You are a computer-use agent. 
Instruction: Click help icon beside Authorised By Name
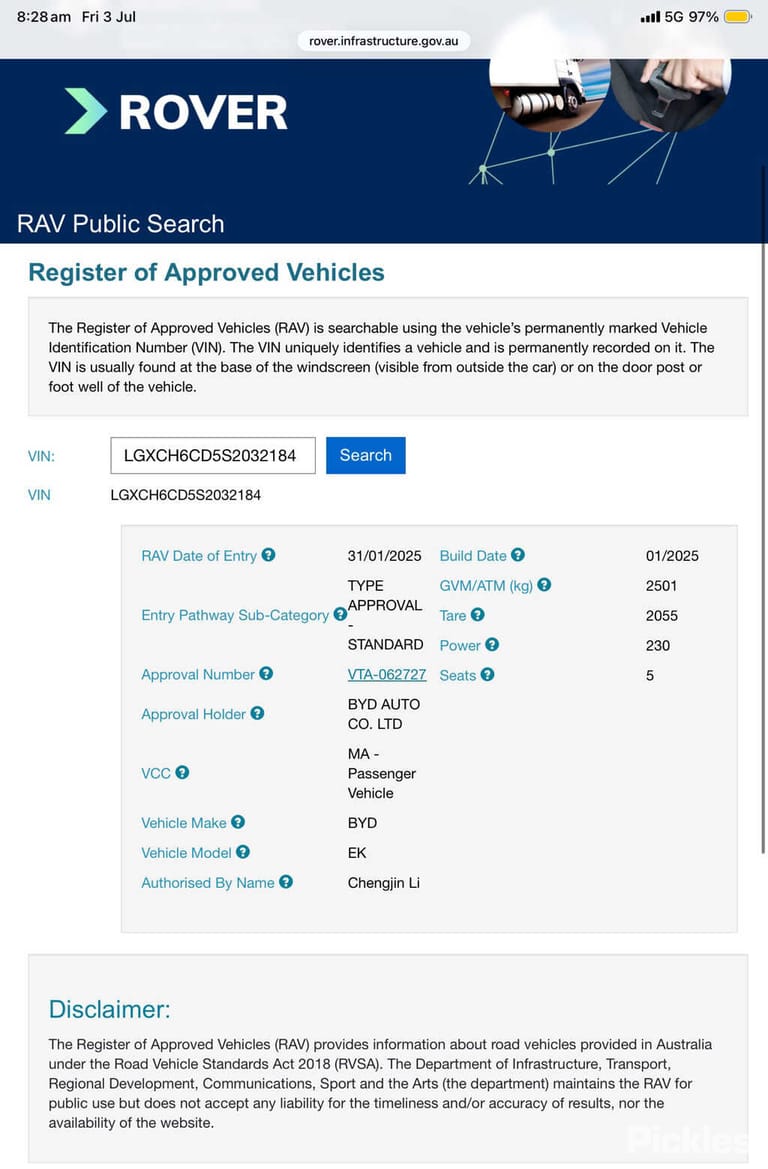pos(286,881)
